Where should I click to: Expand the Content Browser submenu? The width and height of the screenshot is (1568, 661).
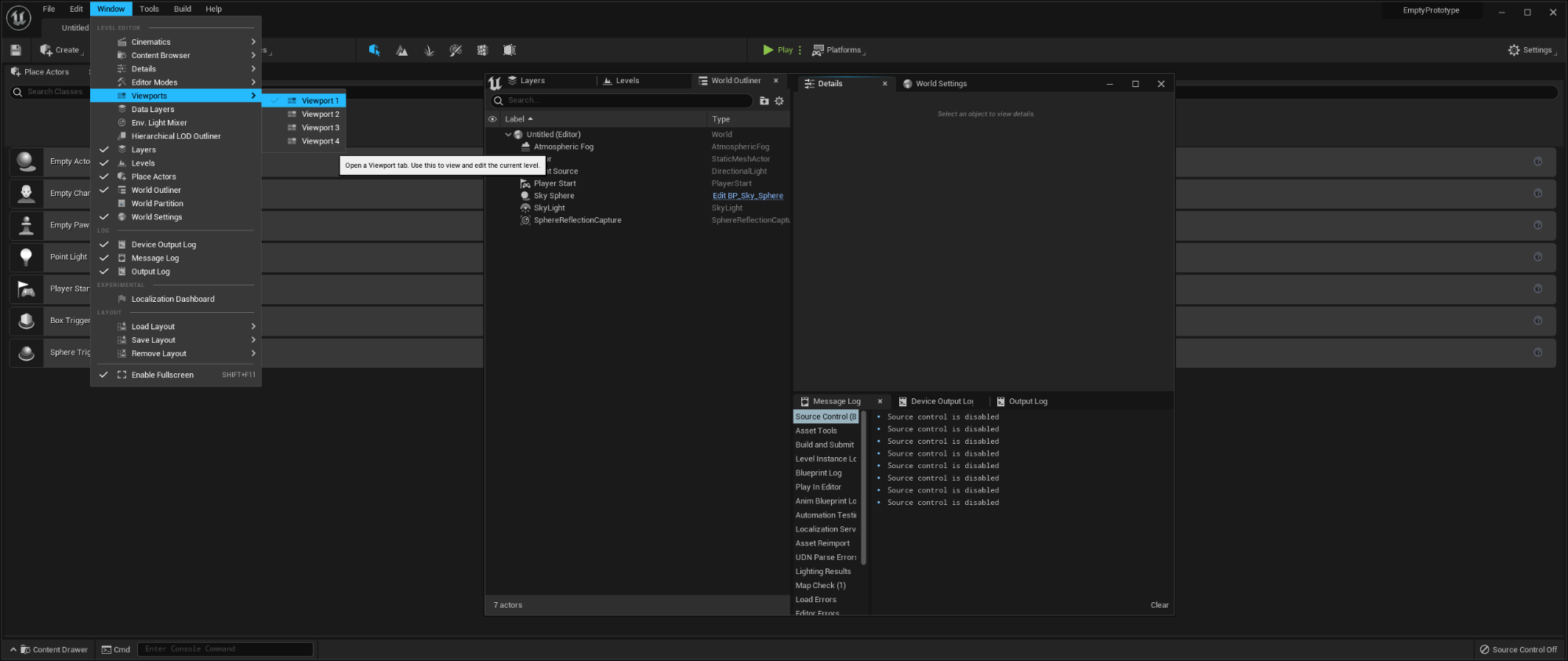click(x=176, y=56)
